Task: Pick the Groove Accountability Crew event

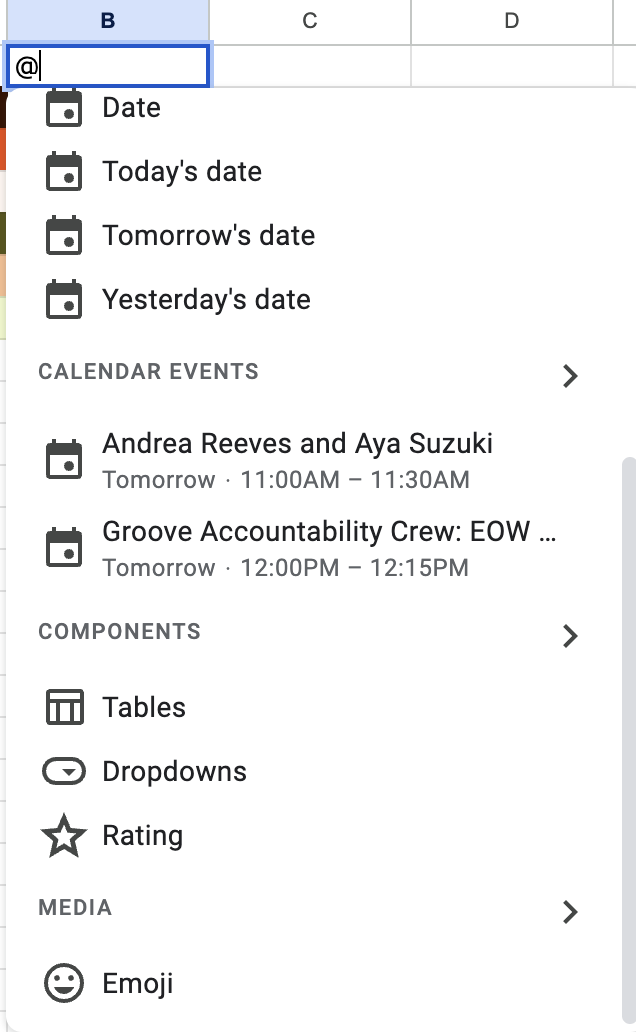Action: (329, 548)
